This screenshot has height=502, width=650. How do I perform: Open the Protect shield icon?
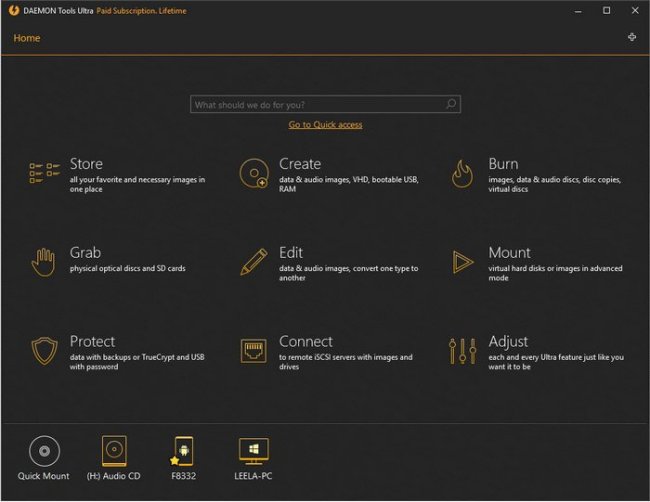pos(44,351)
